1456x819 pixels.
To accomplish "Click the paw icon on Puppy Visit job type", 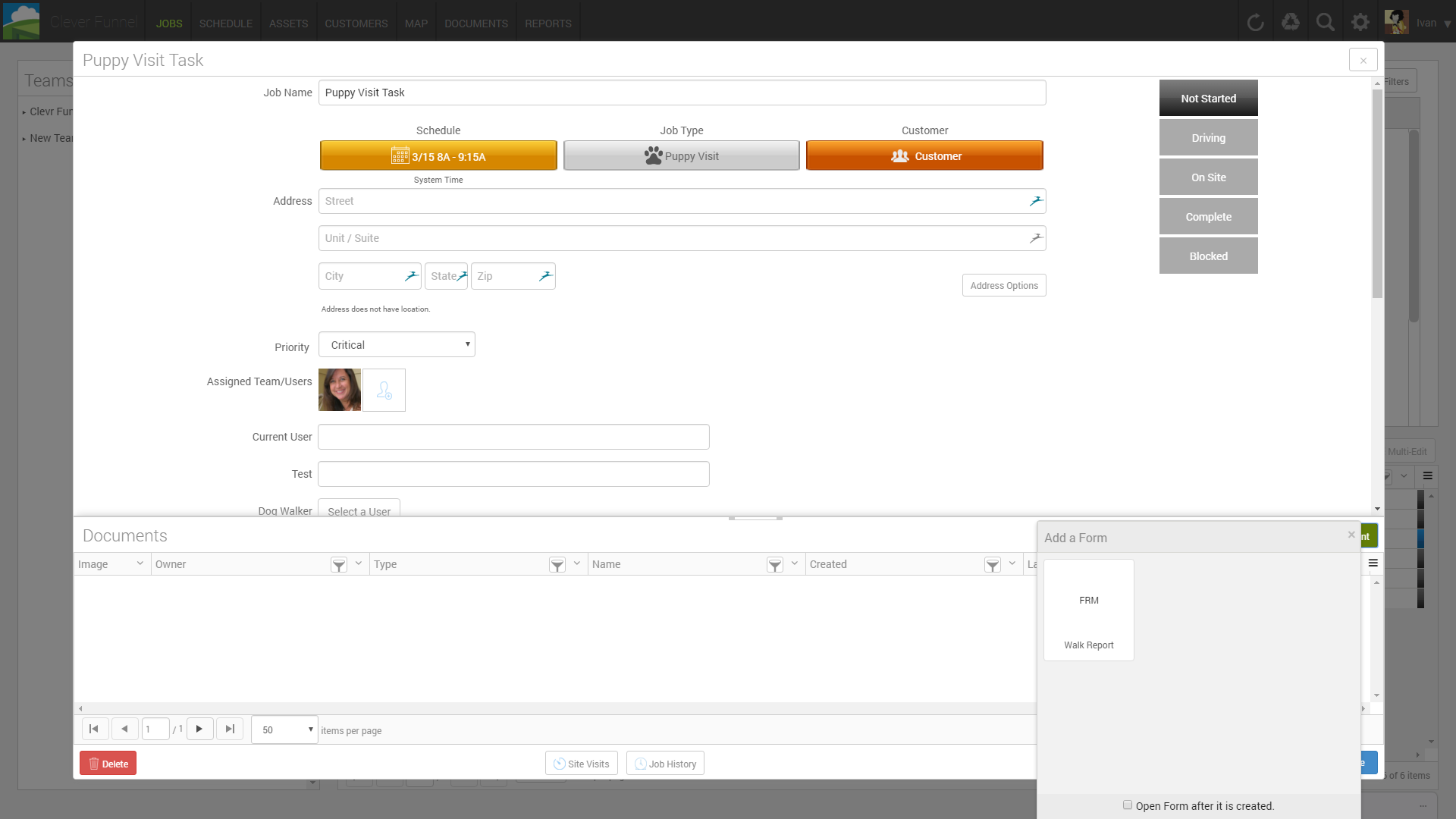I will [653, 155].
